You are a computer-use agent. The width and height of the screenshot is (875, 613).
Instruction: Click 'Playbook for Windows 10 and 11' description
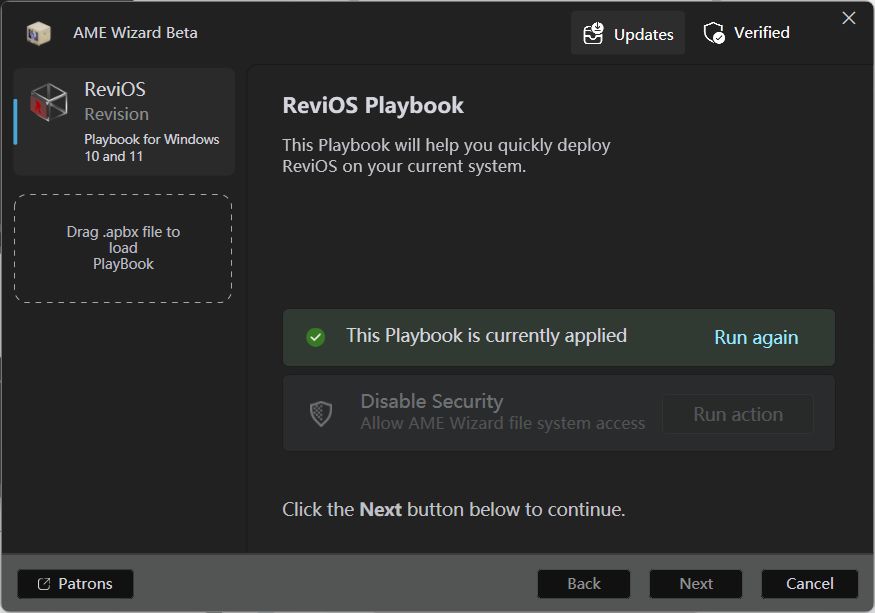pyautogui.click(x=152, y=147)
